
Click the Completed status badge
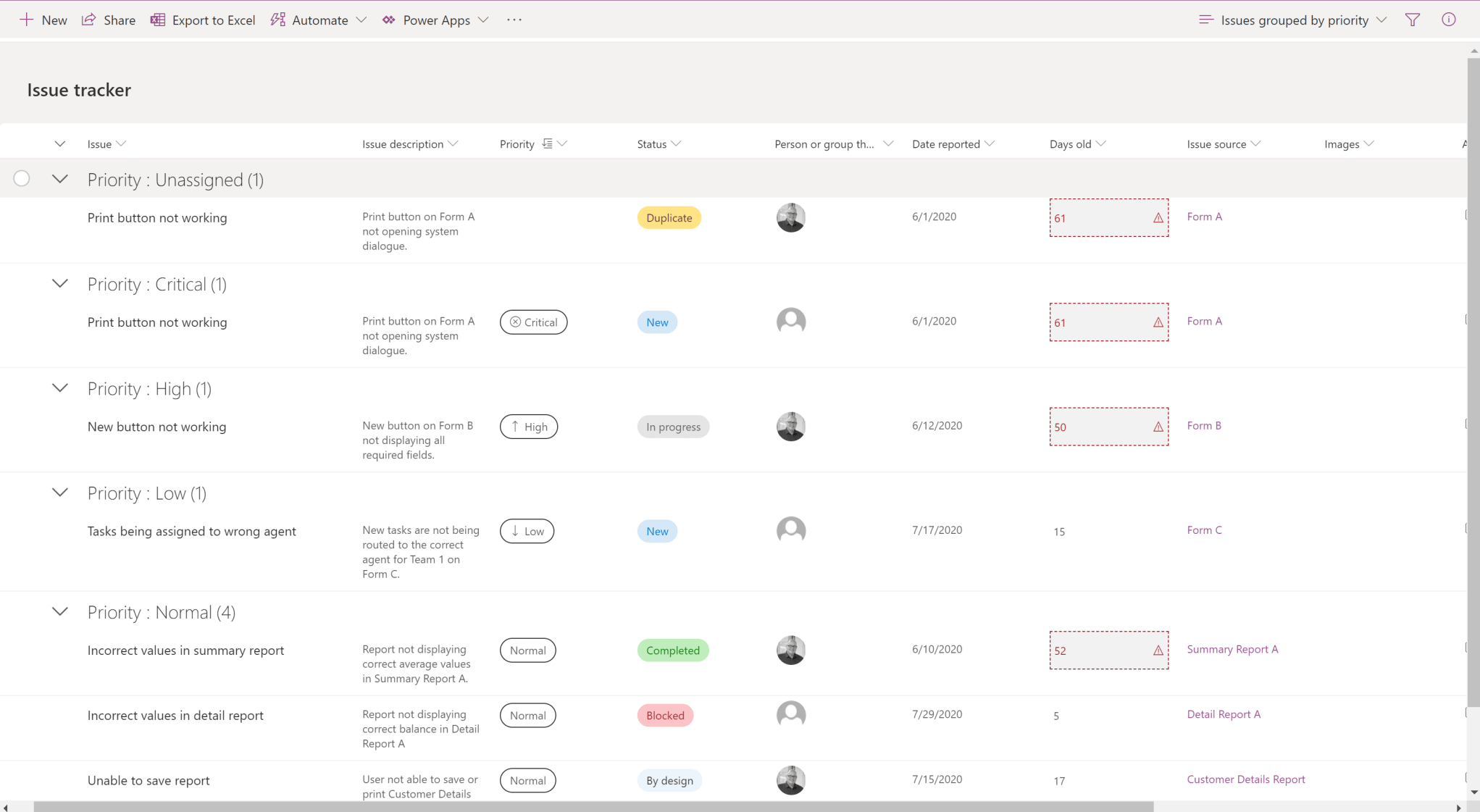[672, 650]
